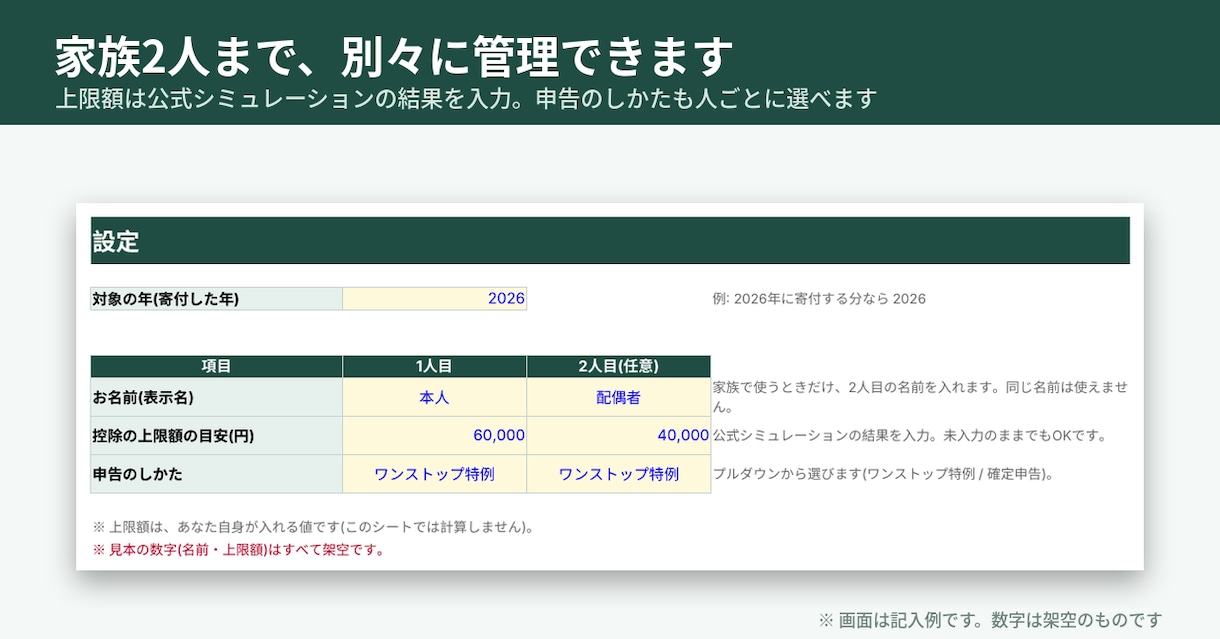Click the gray note ※ 上限額は、あなた自身が入れる値です

pos(313,527)
